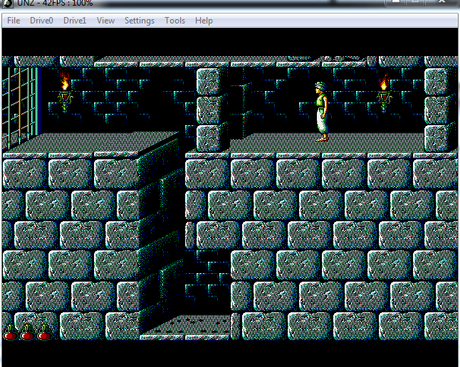460x367 pixels.
Task: Open the Drive0 menu
Action: [41, 21]
